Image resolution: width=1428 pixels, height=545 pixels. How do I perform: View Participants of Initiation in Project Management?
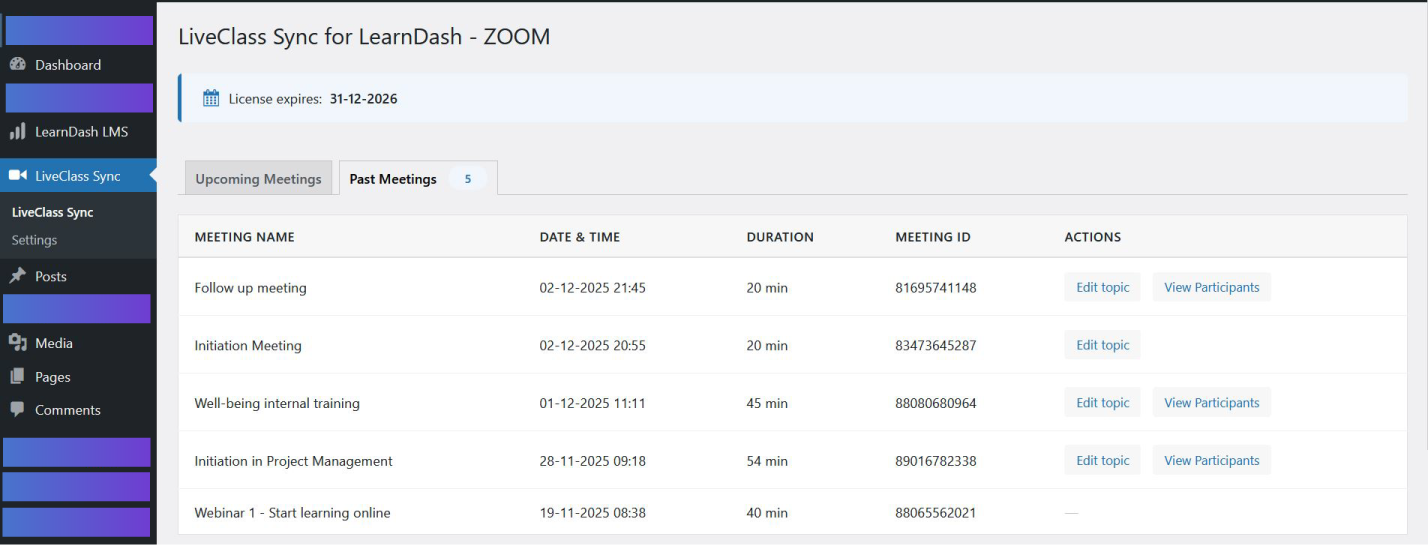(x=1211, y=461)
